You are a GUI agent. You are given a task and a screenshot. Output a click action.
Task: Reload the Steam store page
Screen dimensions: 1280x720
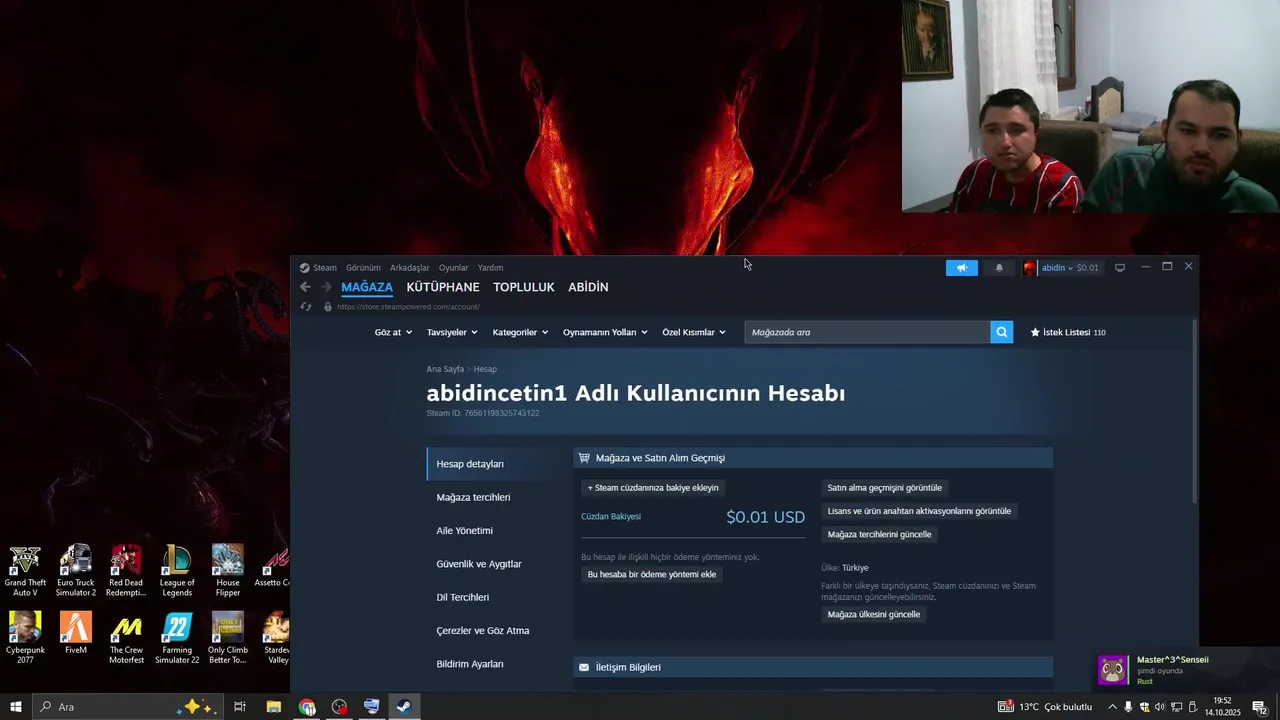pos(306,307)
